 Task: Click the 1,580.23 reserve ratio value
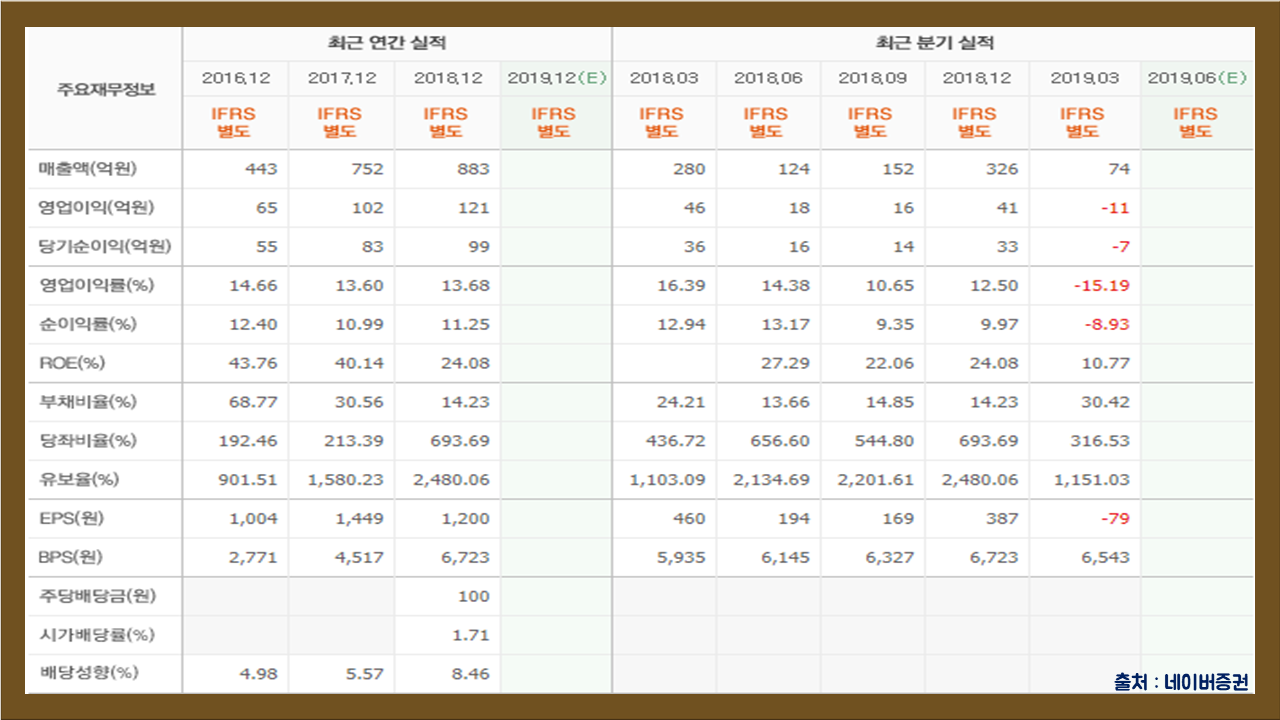coord(346,479)
